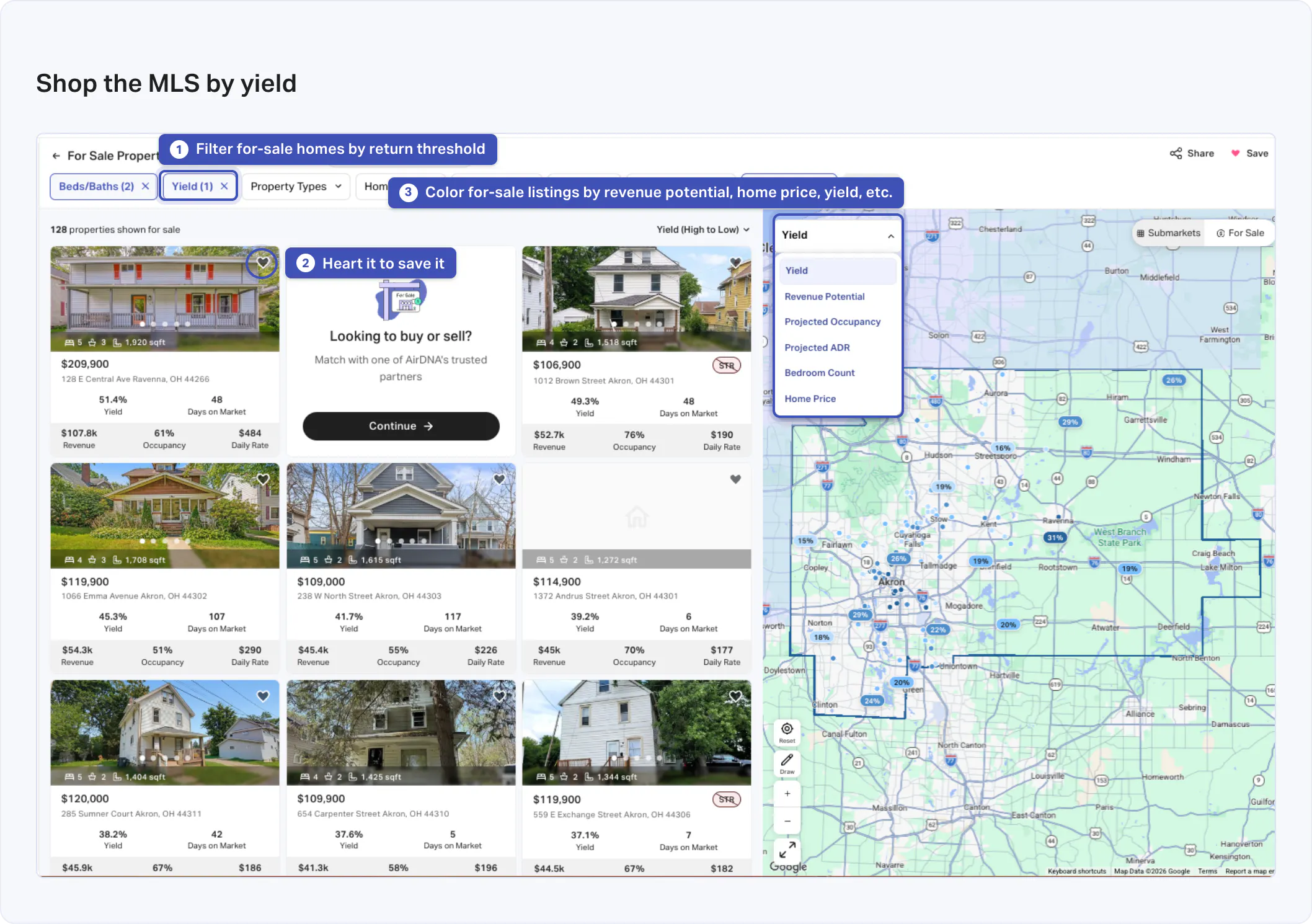Open Keyboard shortcuts on the map
Screen dimensions: 1312x924
[x=1077, y=871]
